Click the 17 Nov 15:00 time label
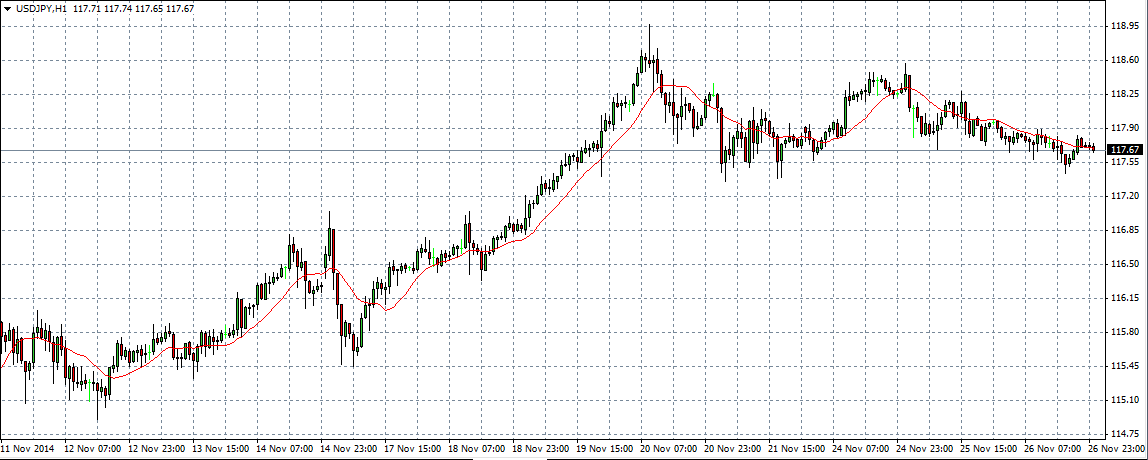Screen dimensions: 1148x460 [415, 449]
